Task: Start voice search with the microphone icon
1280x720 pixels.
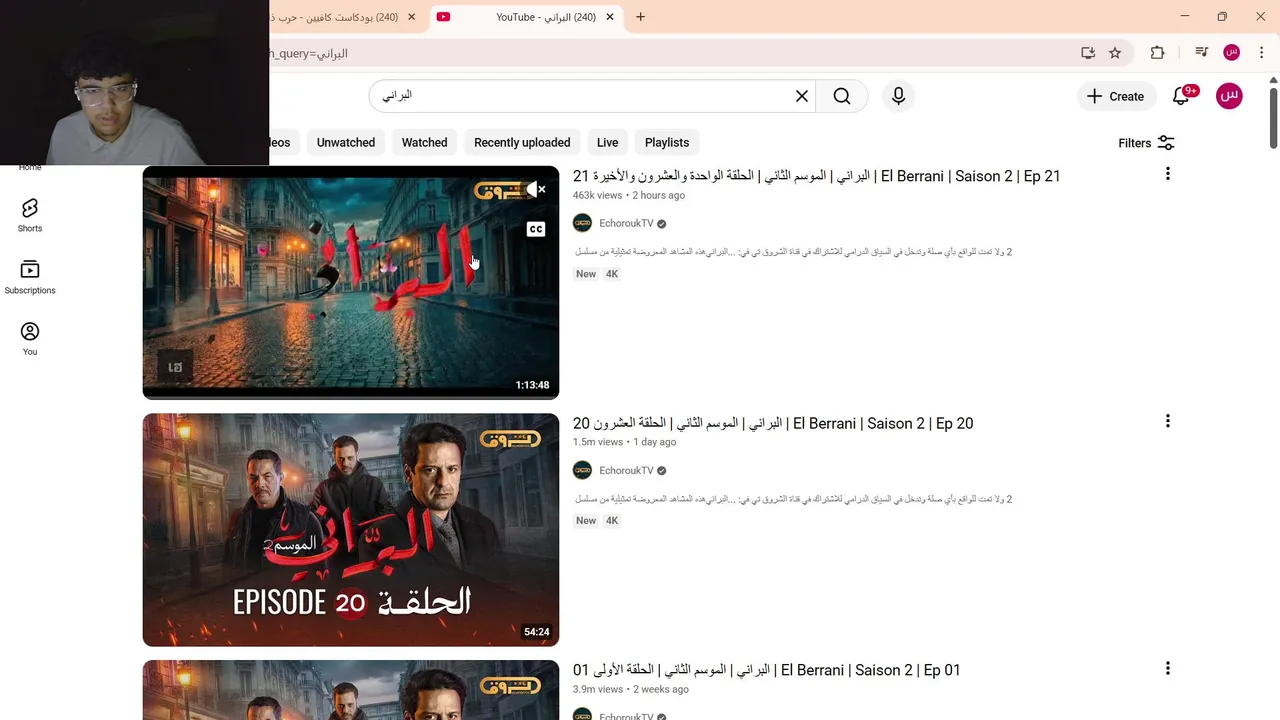Action: point(898,96)
